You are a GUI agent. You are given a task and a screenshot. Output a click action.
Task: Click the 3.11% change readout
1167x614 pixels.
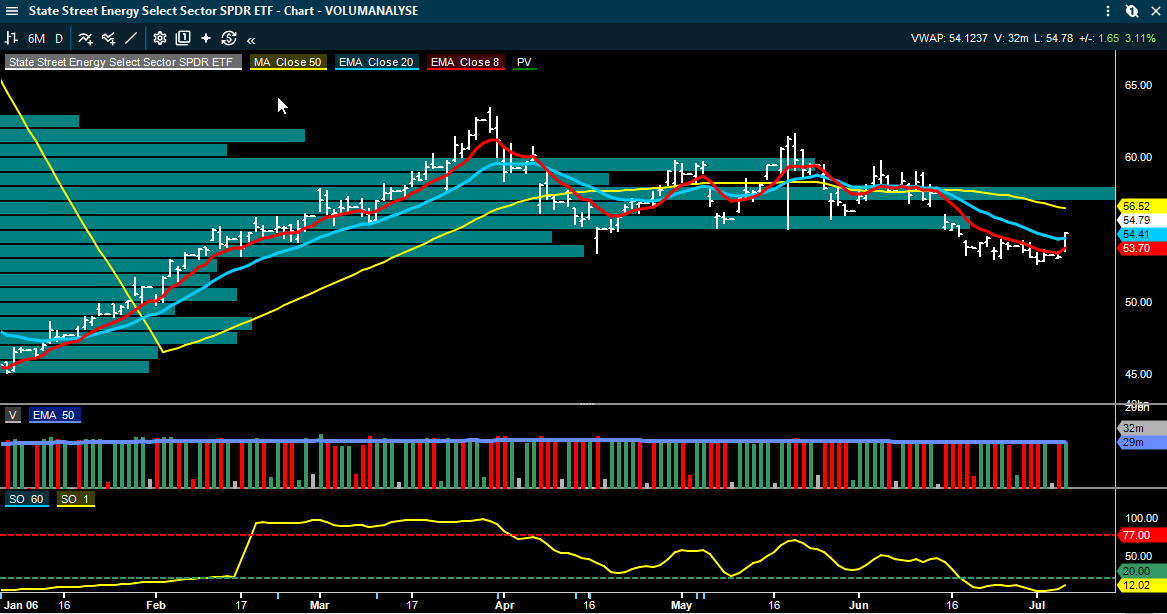pos(1140,39)
